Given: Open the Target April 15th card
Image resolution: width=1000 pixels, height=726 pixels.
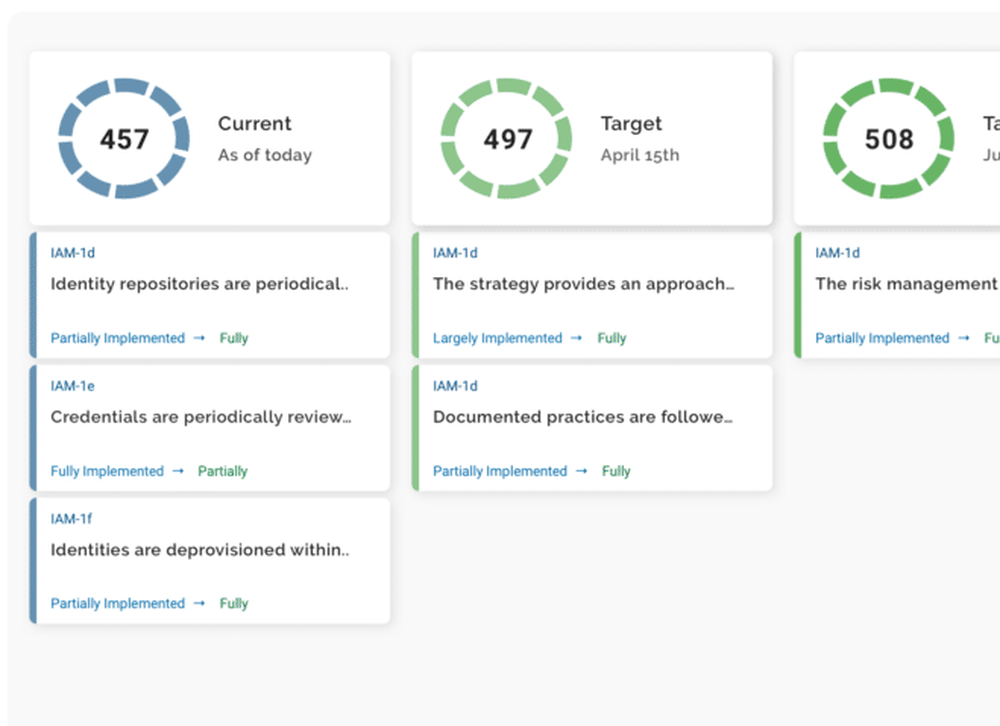Looking at the screenshot, I should pos(592,138).
